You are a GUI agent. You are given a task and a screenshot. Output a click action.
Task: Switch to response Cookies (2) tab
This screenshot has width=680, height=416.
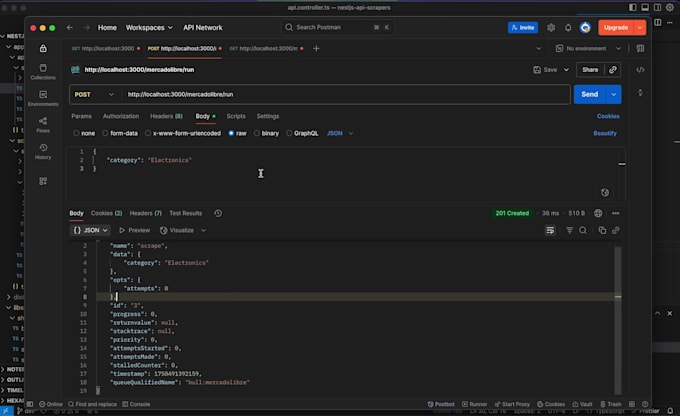click(x=106, y=213)
